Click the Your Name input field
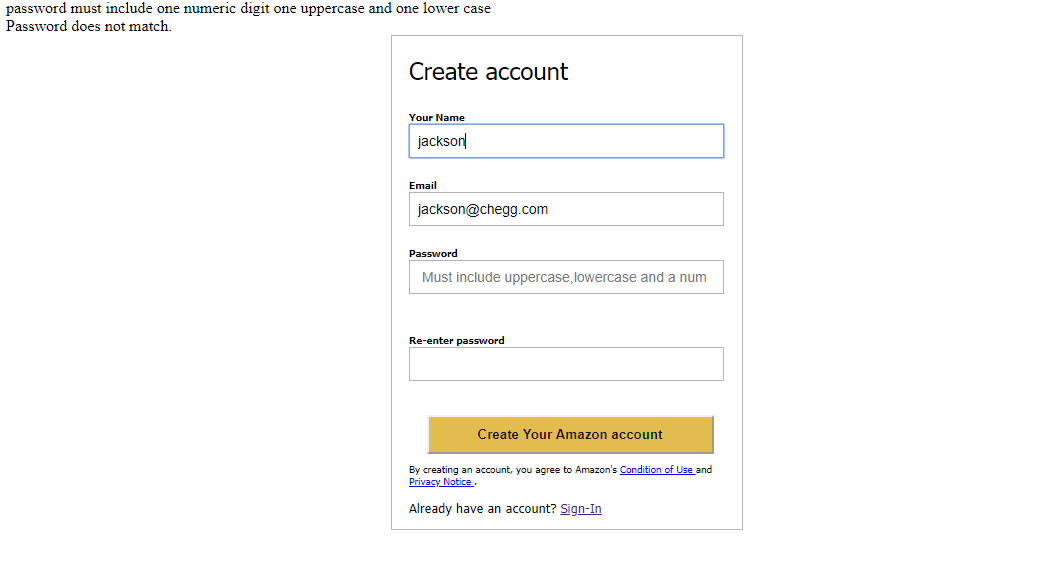1041x568 pixels. (566, 141)
